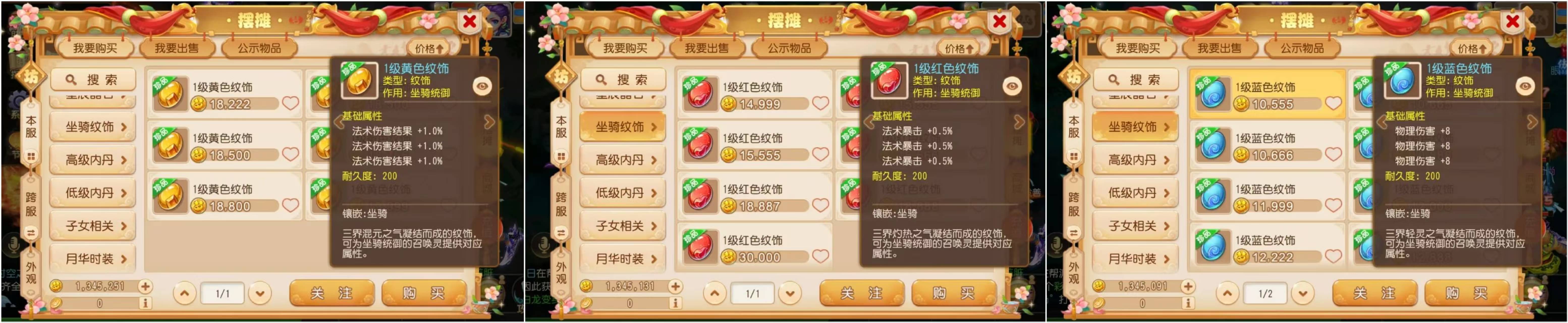Click gold coin icon beside price 14.999
The width and height of the screenshot is (1568, 323).
(728, 104)
